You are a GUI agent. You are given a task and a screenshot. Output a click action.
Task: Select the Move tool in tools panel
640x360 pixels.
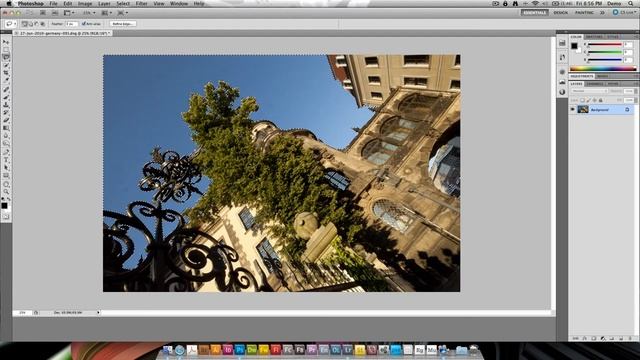pyautogui.click(x=6, y=42)
